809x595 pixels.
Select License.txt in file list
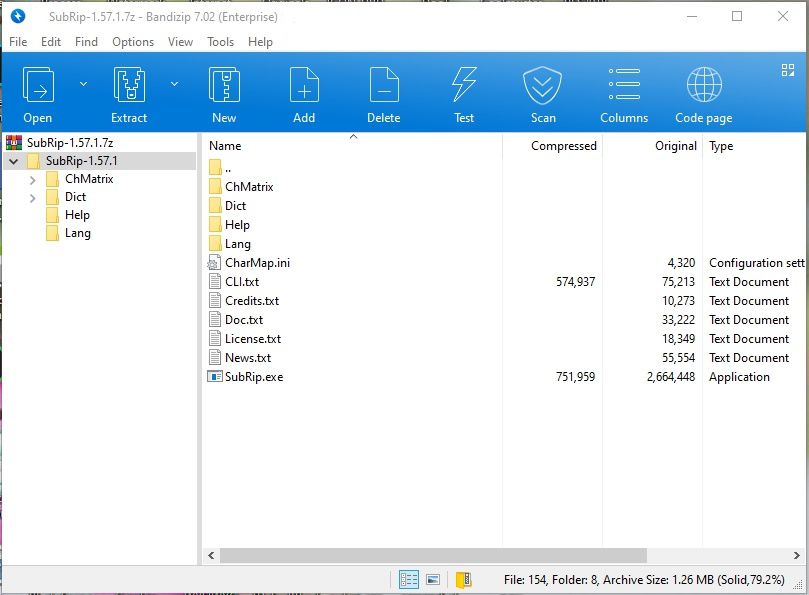point(253,339)
